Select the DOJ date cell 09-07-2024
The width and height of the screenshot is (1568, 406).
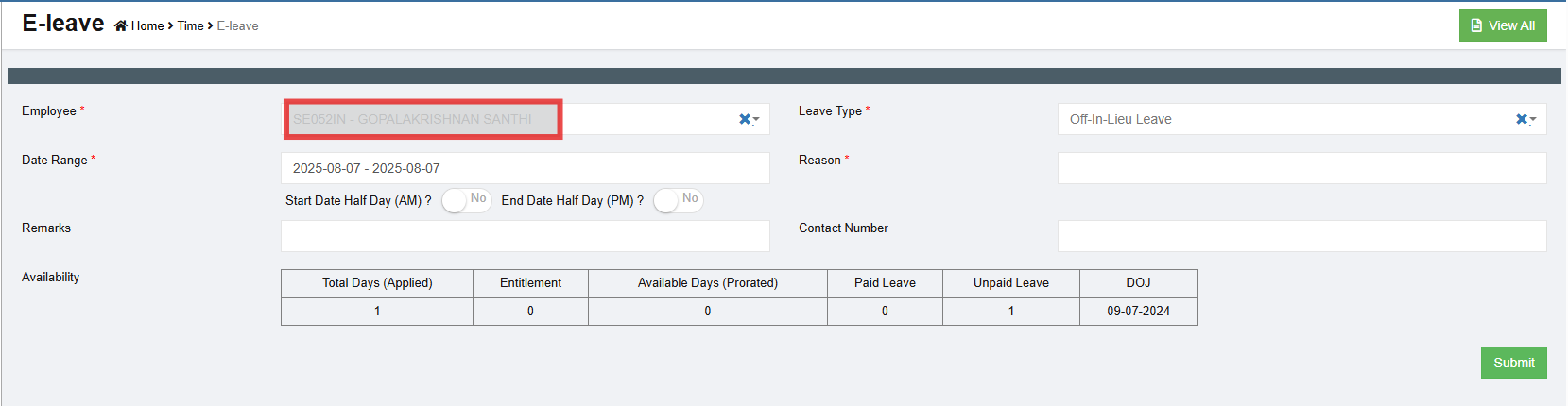coord(1138,312)
